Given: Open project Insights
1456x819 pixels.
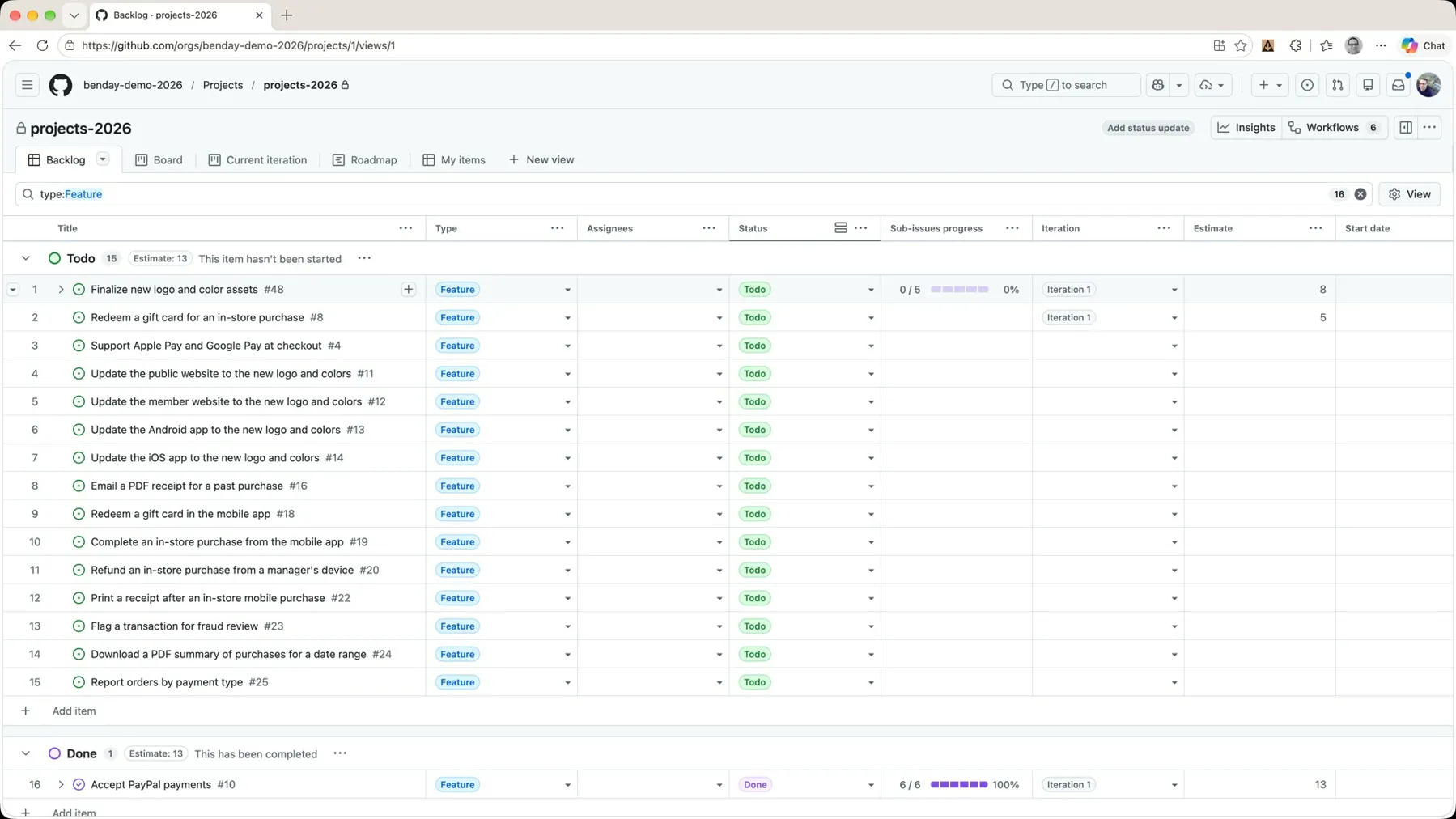Looking at the screenshot, I should tap(1247, 128).
